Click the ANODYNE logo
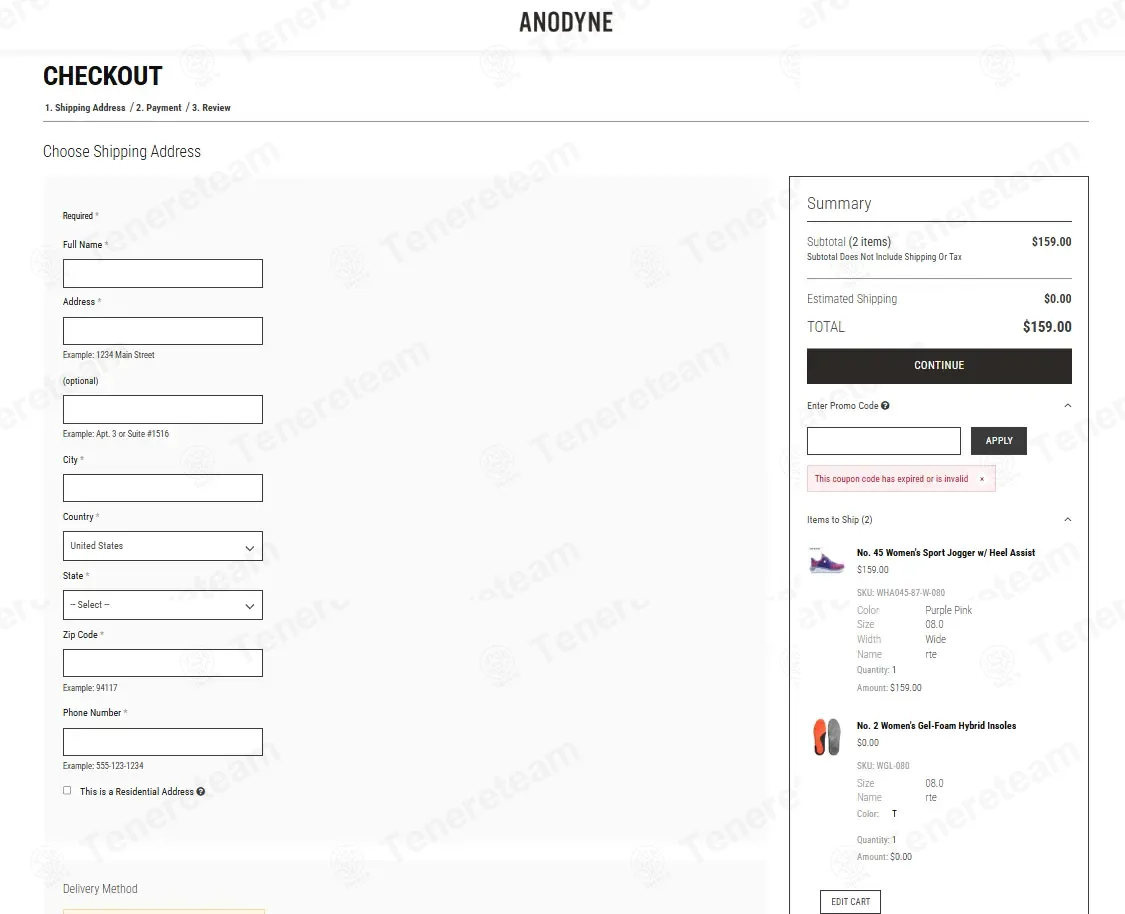The height and width of the screenshot is (914, 1125). [x=566, y=22]
